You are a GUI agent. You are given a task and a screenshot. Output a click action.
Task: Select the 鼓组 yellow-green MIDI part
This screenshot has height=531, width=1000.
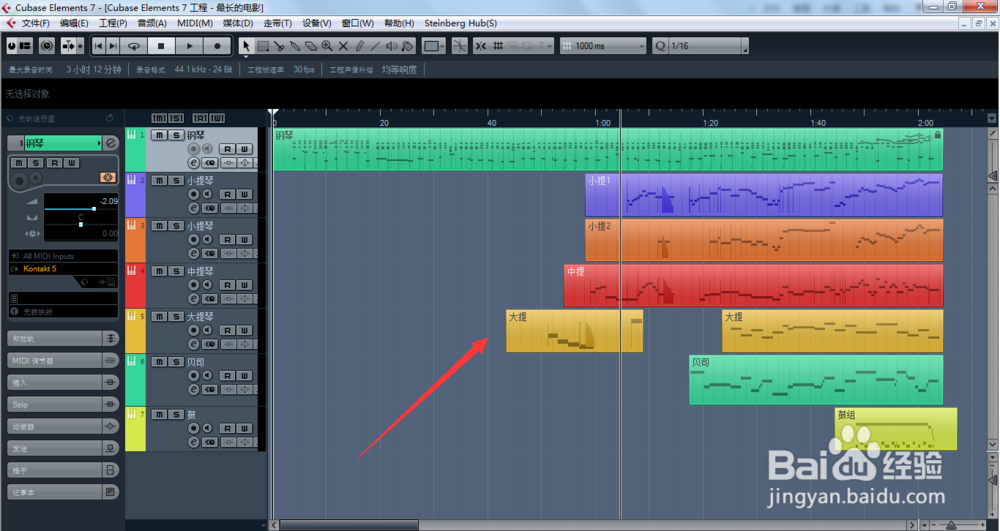[x=895, y=429]
